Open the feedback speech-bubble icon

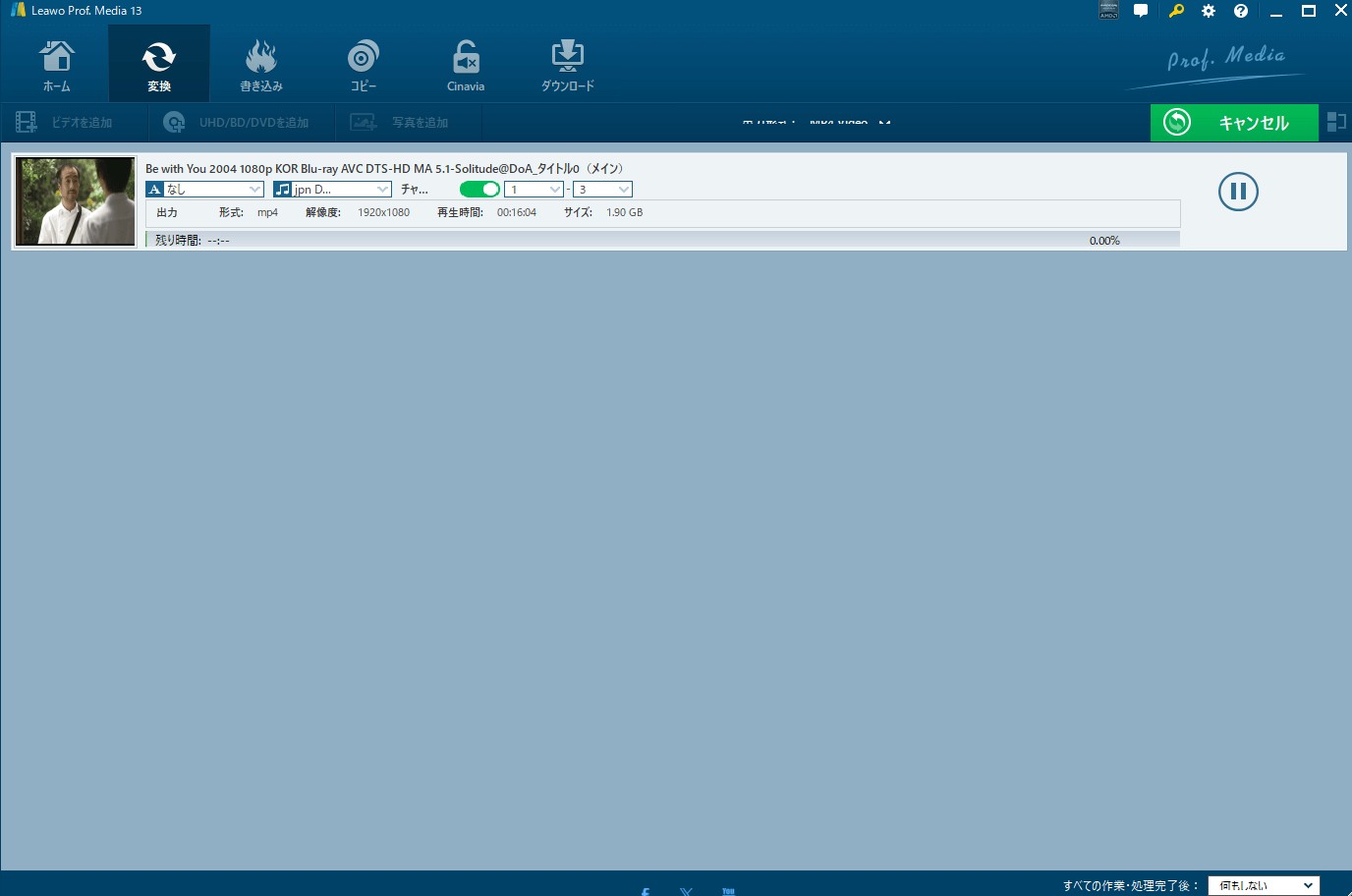[1141, 11]
